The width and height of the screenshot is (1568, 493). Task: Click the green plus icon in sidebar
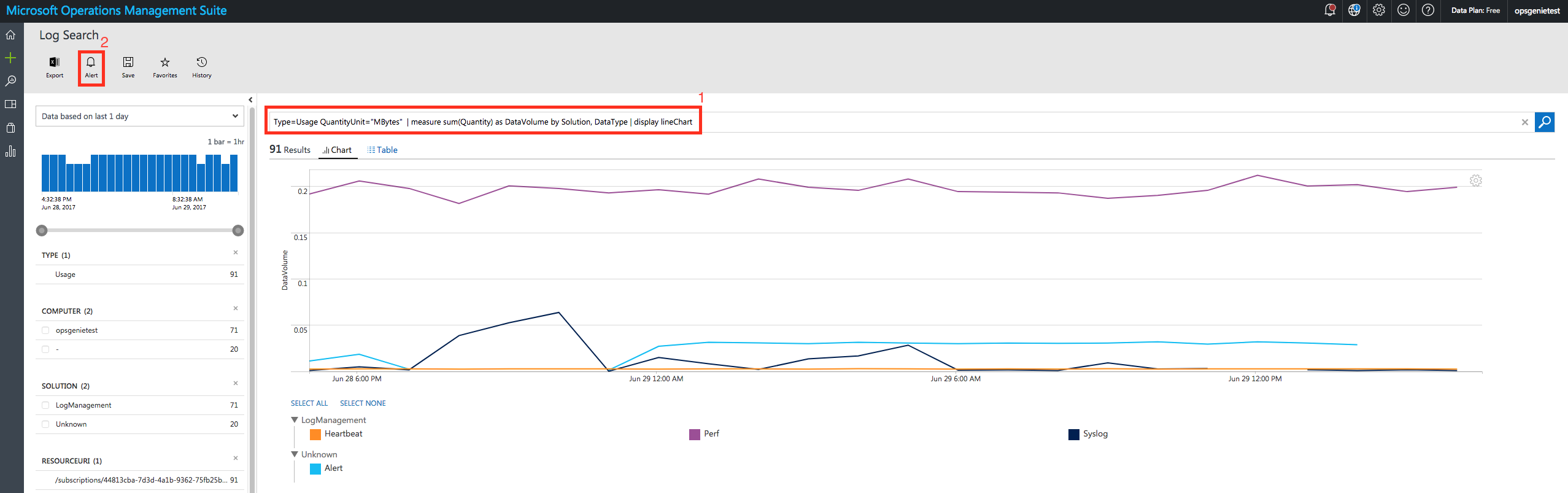tap(10, 58)
